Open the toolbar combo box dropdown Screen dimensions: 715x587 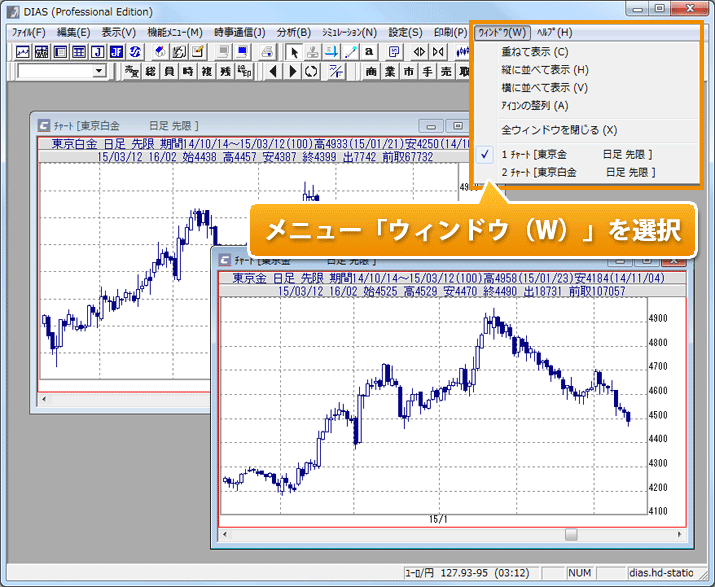coord(98,71)
